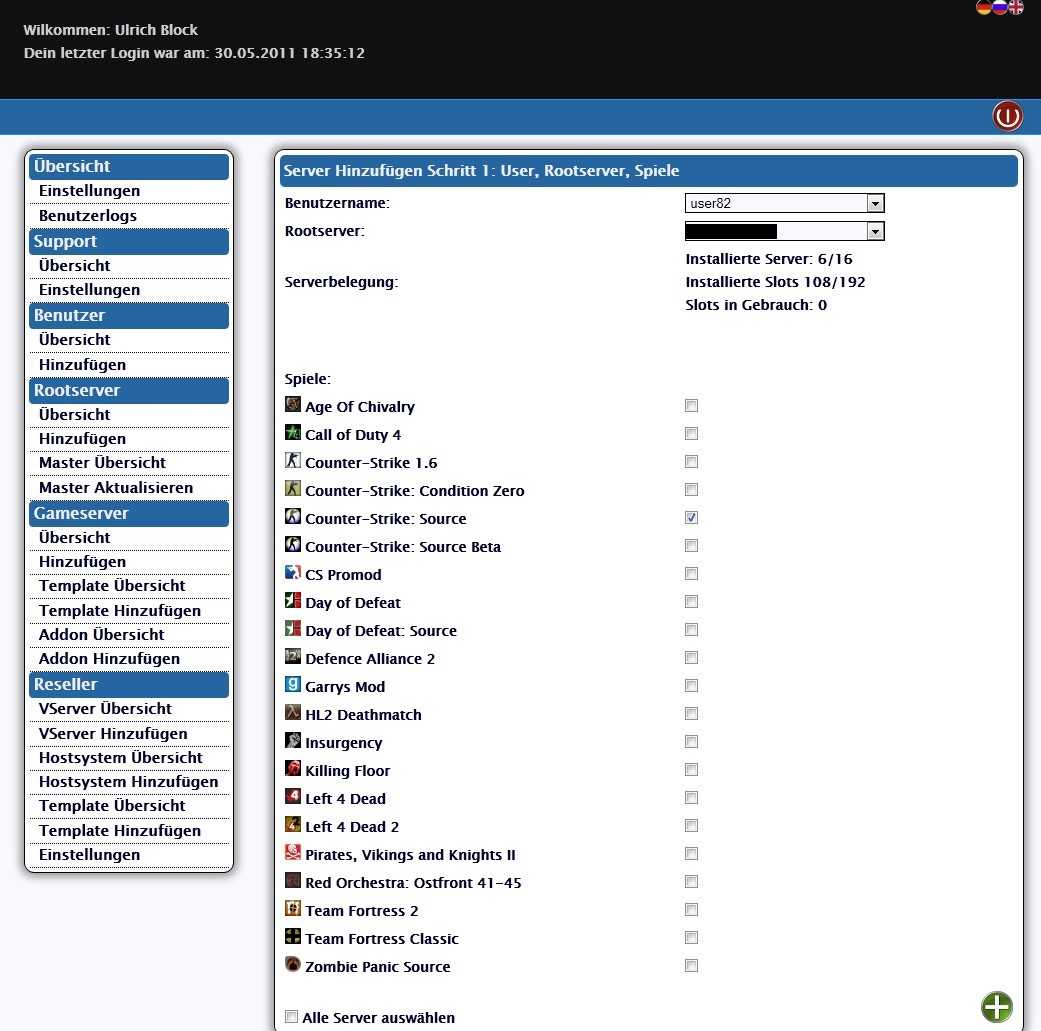Click Installierte Slots 108/192 text
The width and height of the screenshot is (1041, 1031).
[775, 282]
